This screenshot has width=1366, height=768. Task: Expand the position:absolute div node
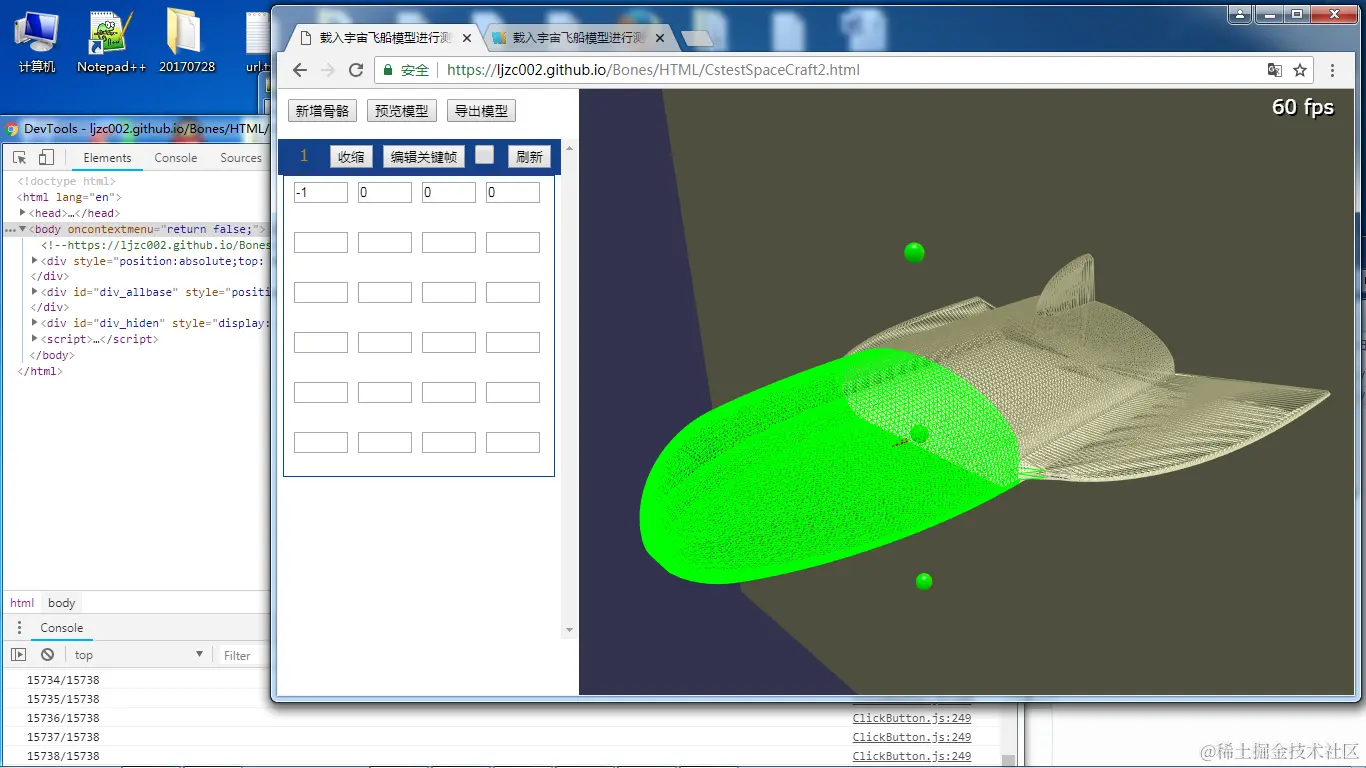[35, 261]
